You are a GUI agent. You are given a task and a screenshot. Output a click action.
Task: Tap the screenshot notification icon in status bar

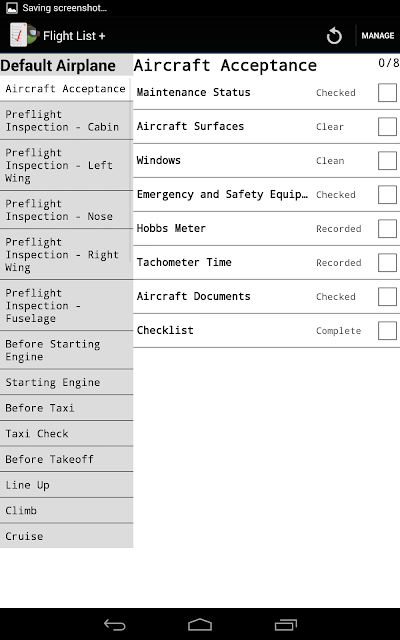[12, 7]
